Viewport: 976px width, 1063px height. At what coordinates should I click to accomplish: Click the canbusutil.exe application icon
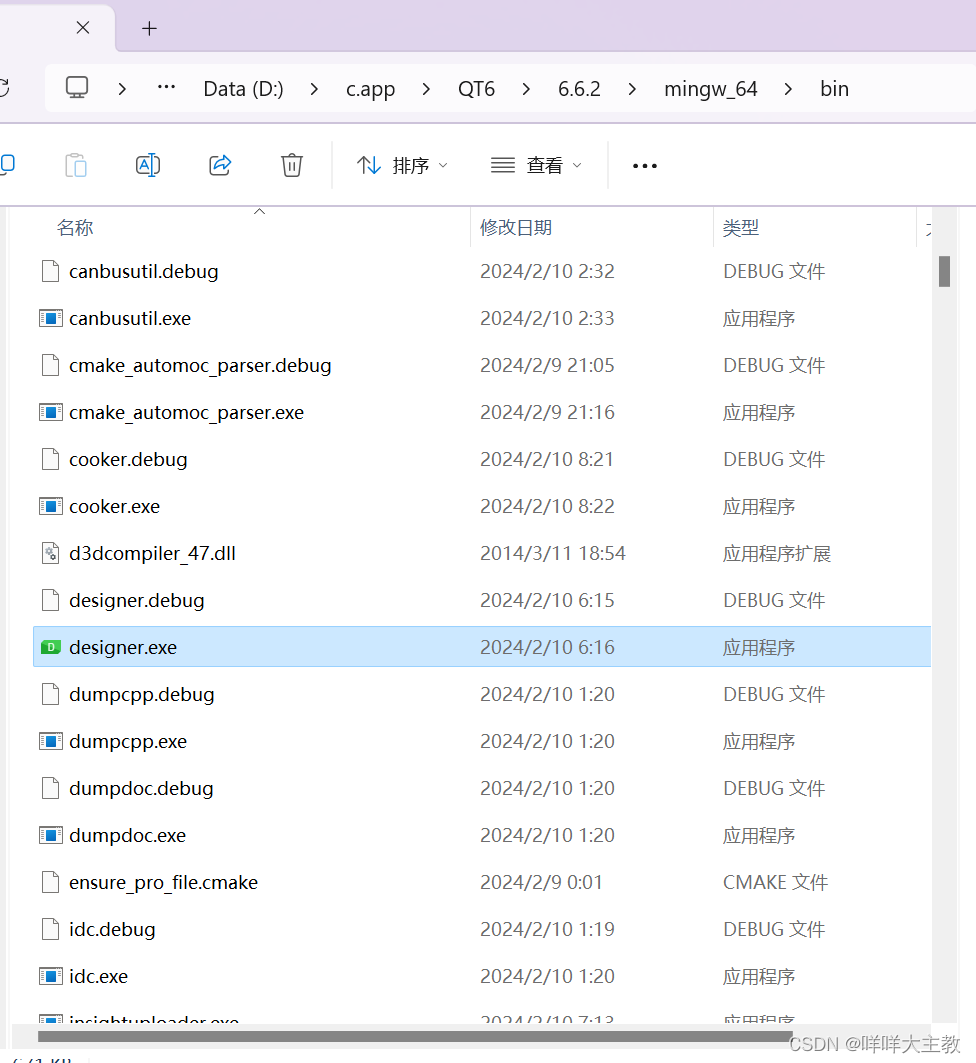(50, 318)
